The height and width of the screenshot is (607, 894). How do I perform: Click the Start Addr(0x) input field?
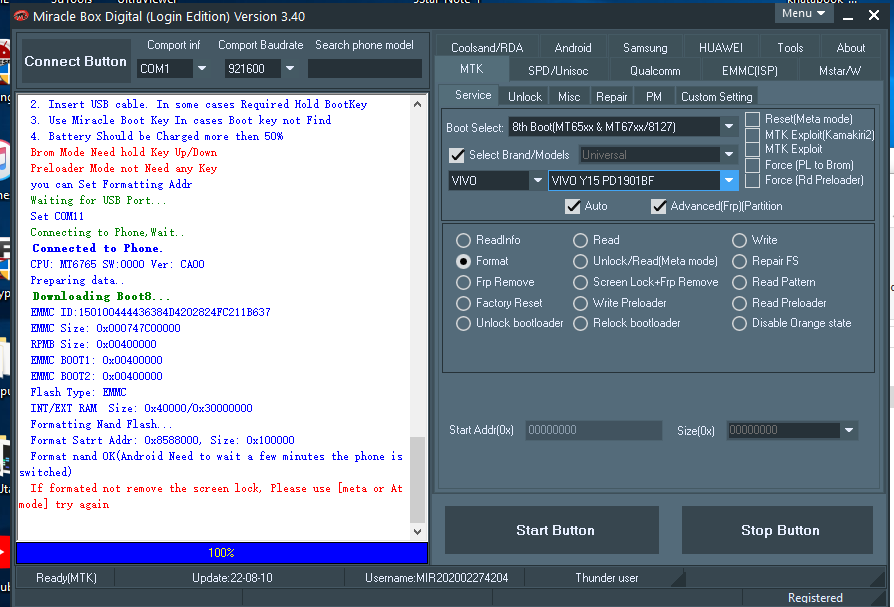pos(594,430)
